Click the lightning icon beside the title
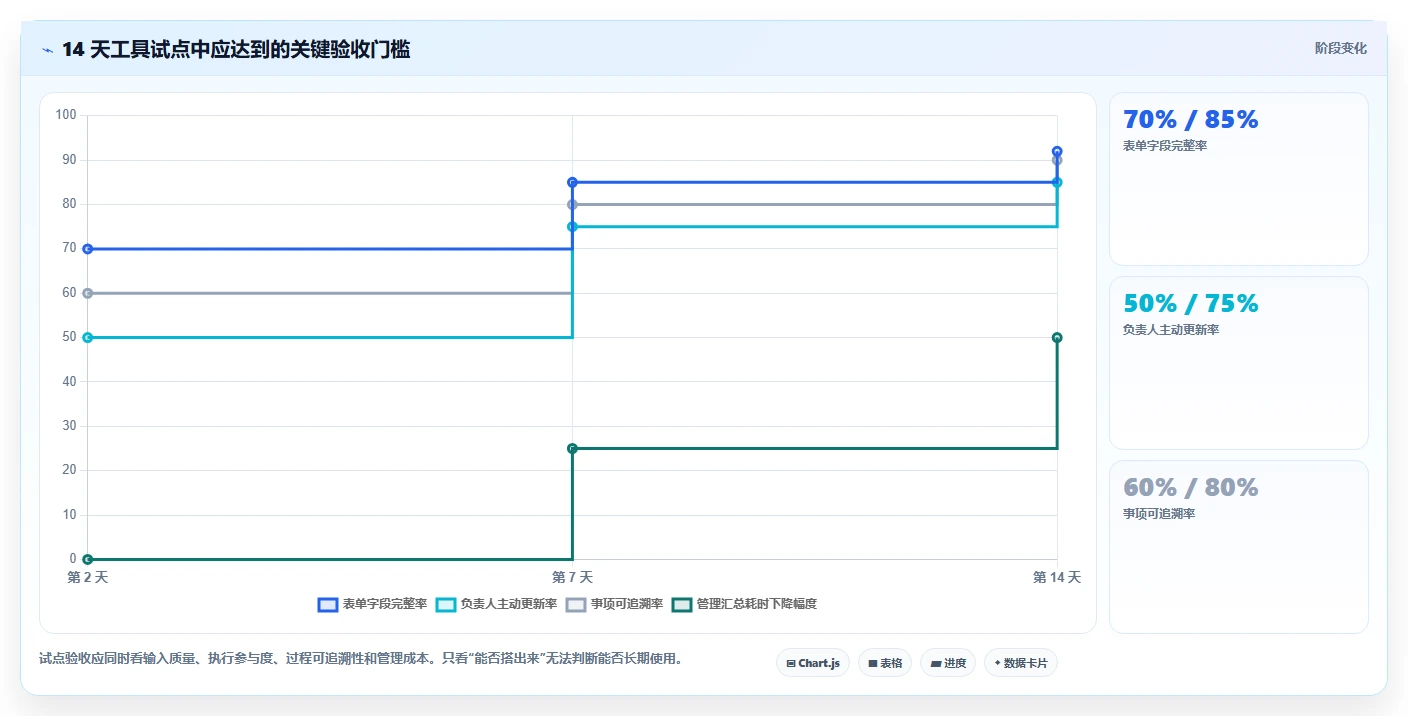The height and width of the screenshot is (716, 1408). [47, 49]
